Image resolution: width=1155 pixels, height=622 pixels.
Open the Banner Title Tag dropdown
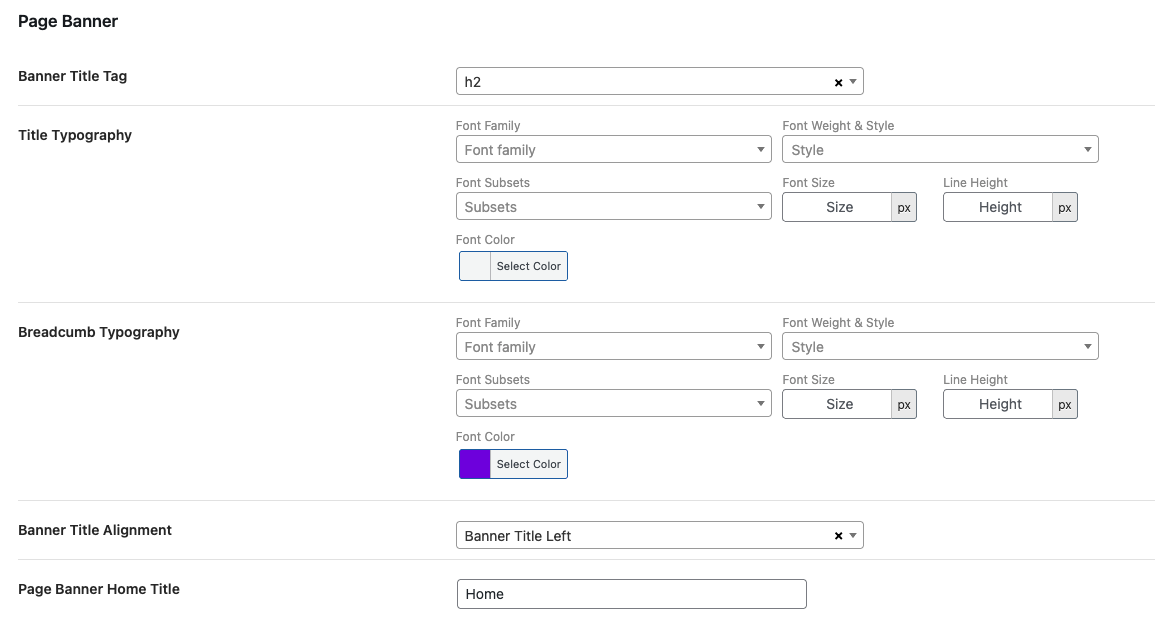(650, 82)
